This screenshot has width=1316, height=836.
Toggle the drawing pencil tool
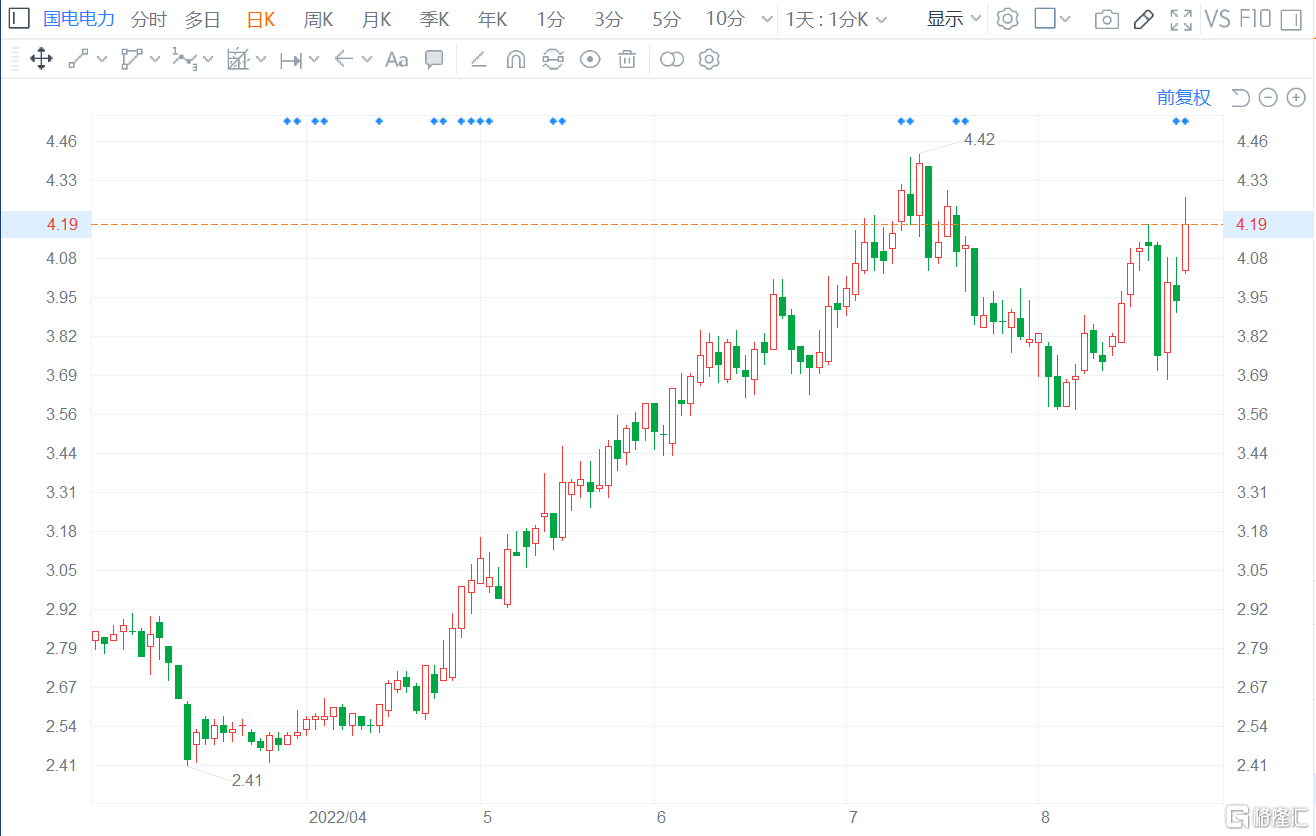tap(1144, 19)
